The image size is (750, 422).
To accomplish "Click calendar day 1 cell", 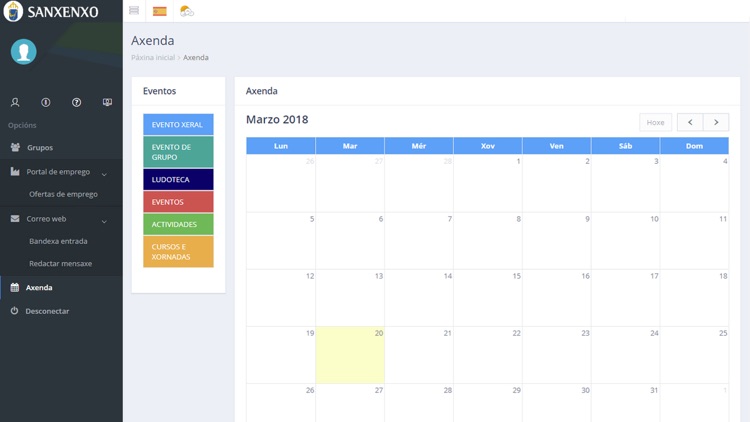I will [x=488, y=183].
